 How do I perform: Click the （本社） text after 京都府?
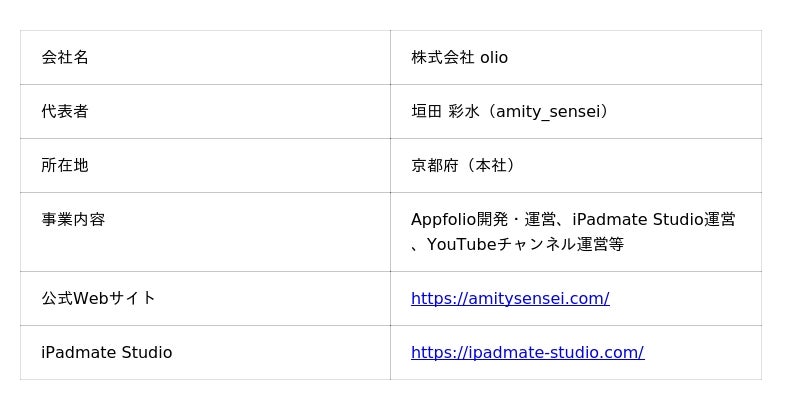click(x=490, y=165)
